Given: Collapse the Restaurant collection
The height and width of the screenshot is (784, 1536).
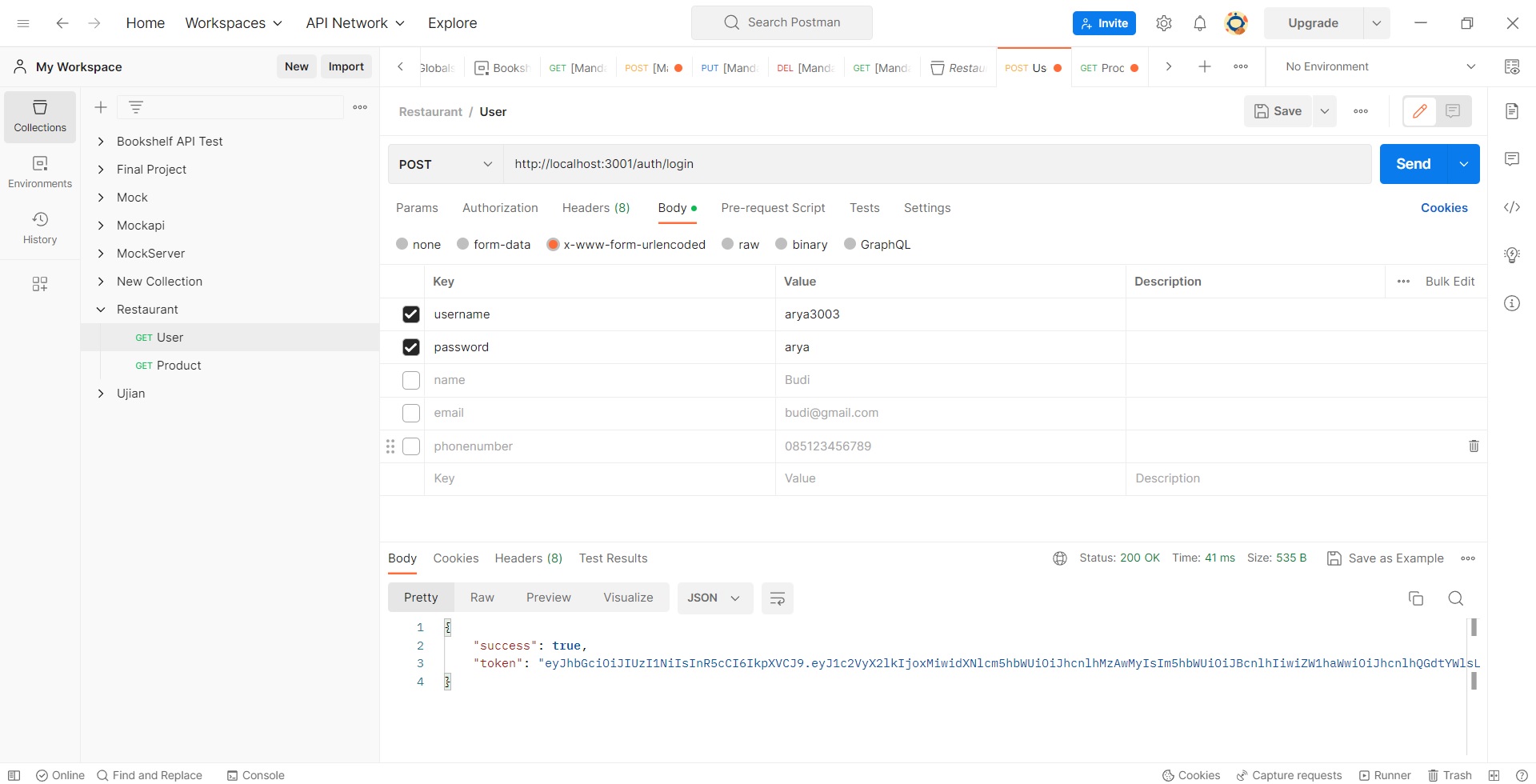Looking at the screenshot, I should (101, 310).
